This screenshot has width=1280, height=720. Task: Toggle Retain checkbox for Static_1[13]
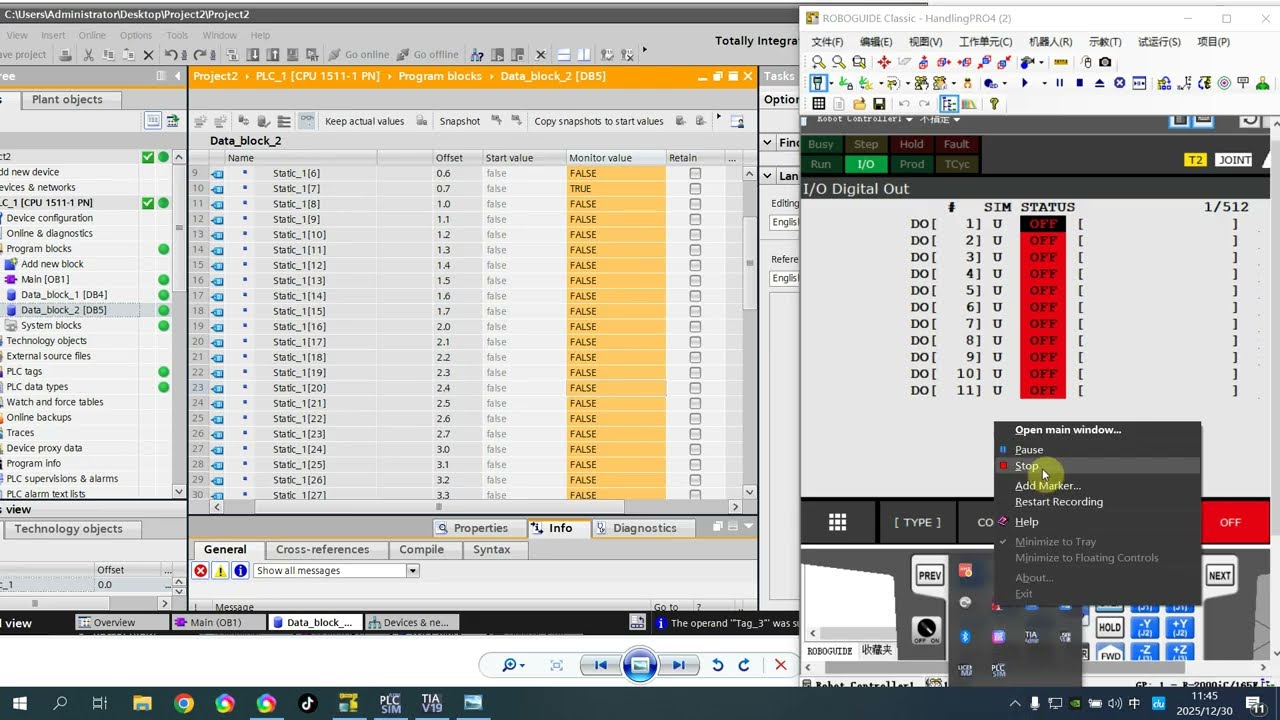(695, 281)
